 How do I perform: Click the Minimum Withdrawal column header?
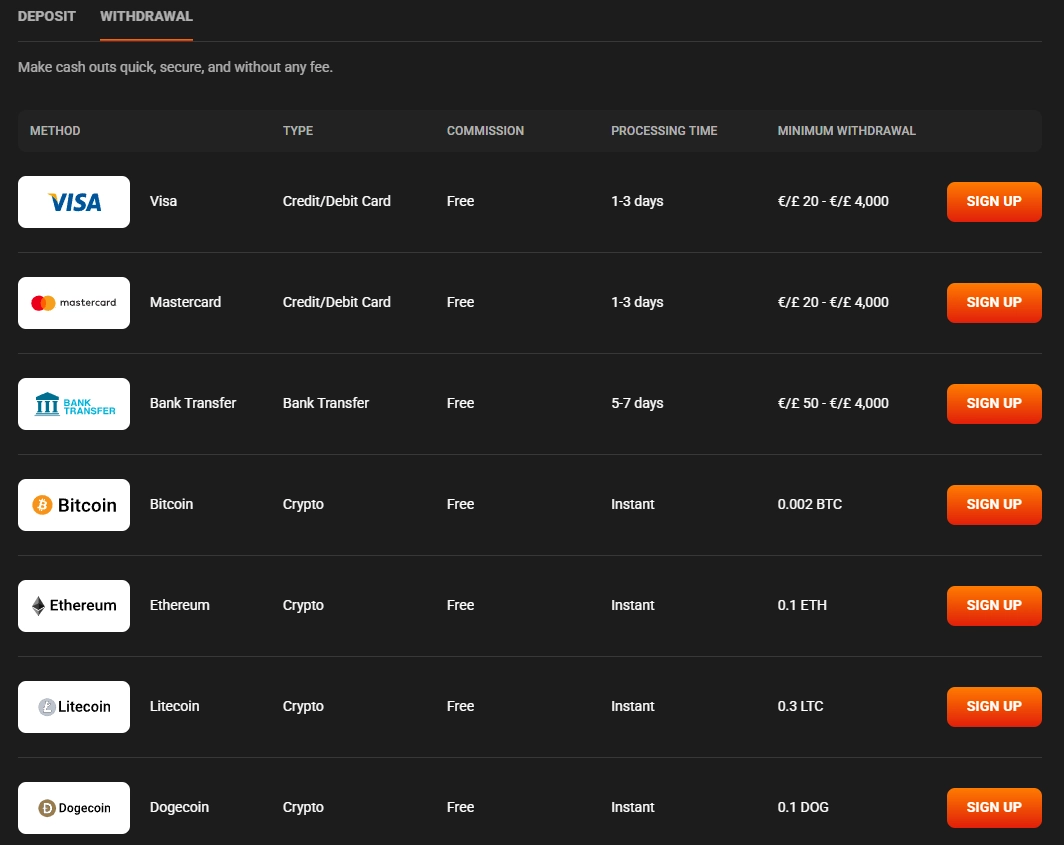846,131
